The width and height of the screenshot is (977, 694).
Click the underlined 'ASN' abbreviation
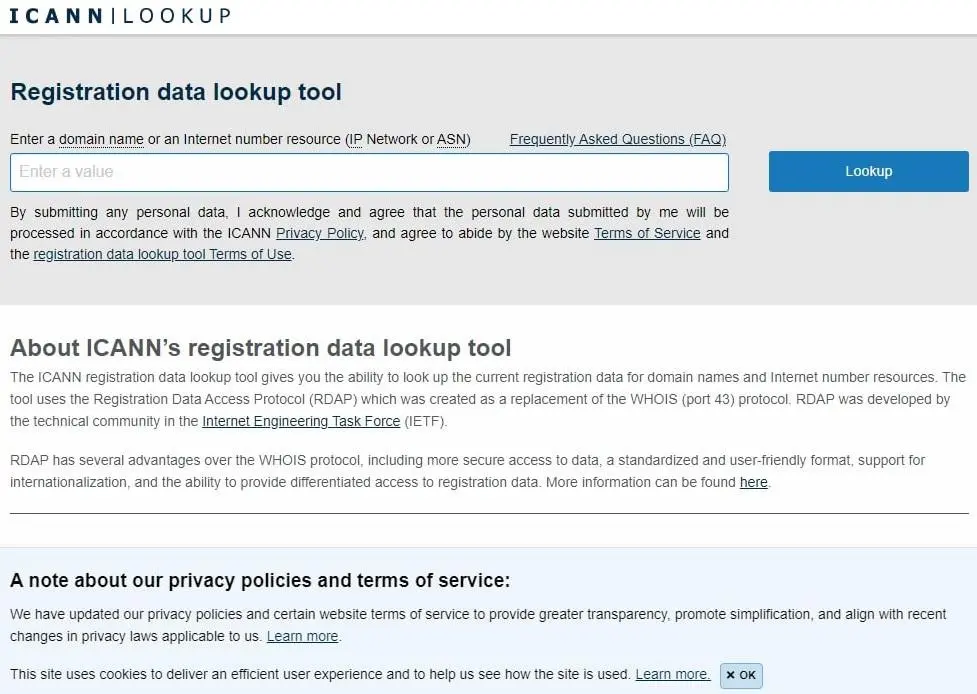tap(451, 139)
